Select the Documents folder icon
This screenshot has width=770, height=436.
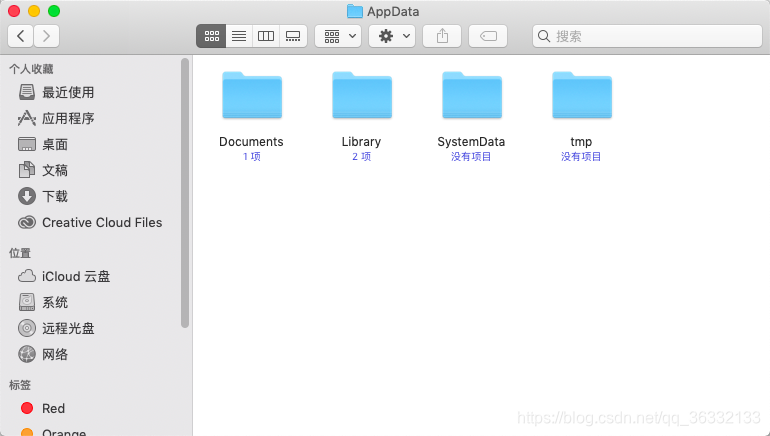[x=252, y=95]
